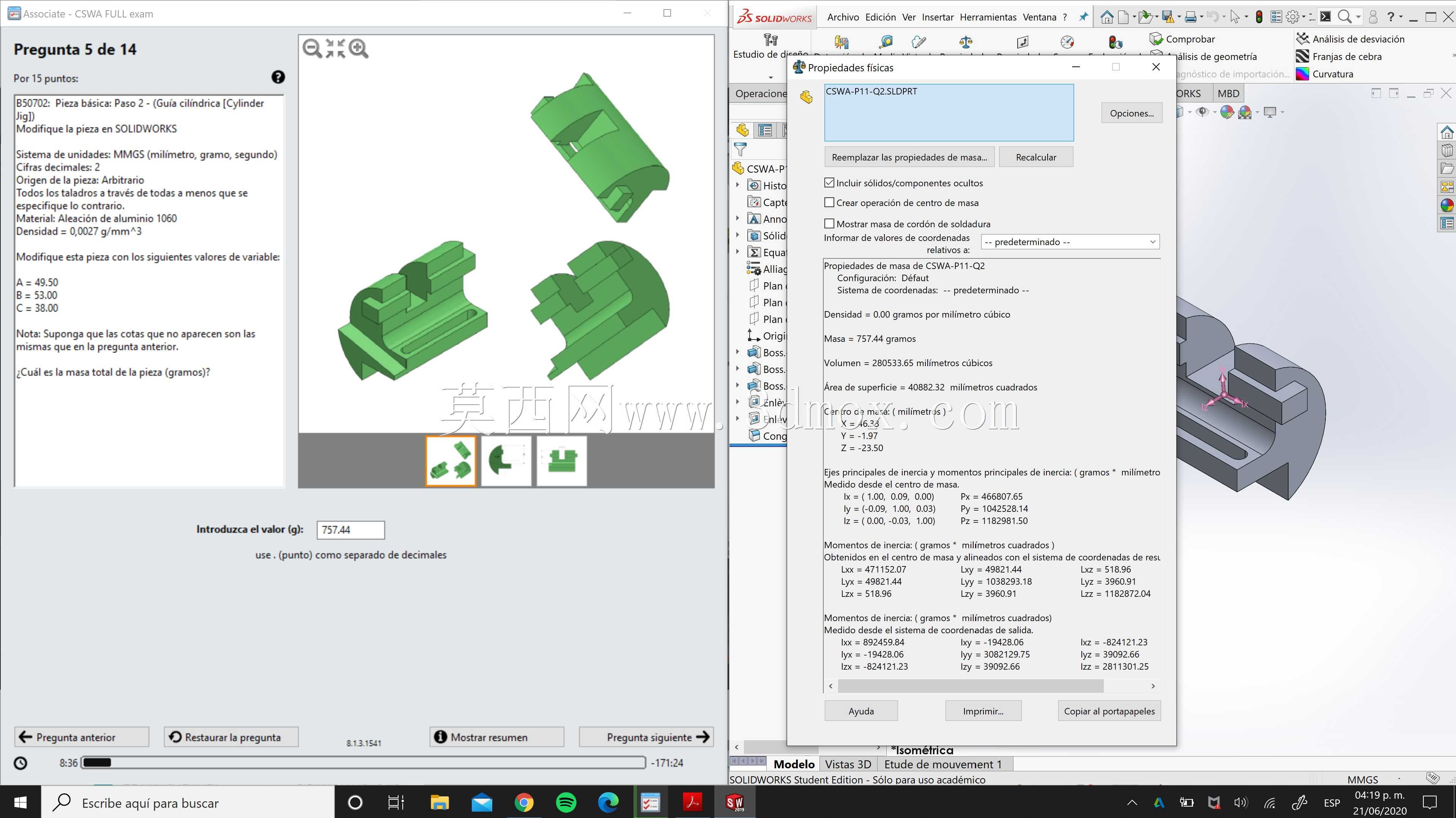This screenshot has height=818, width=1456.
Task: Expand the Histo tree node
Action: click(737, 185)
